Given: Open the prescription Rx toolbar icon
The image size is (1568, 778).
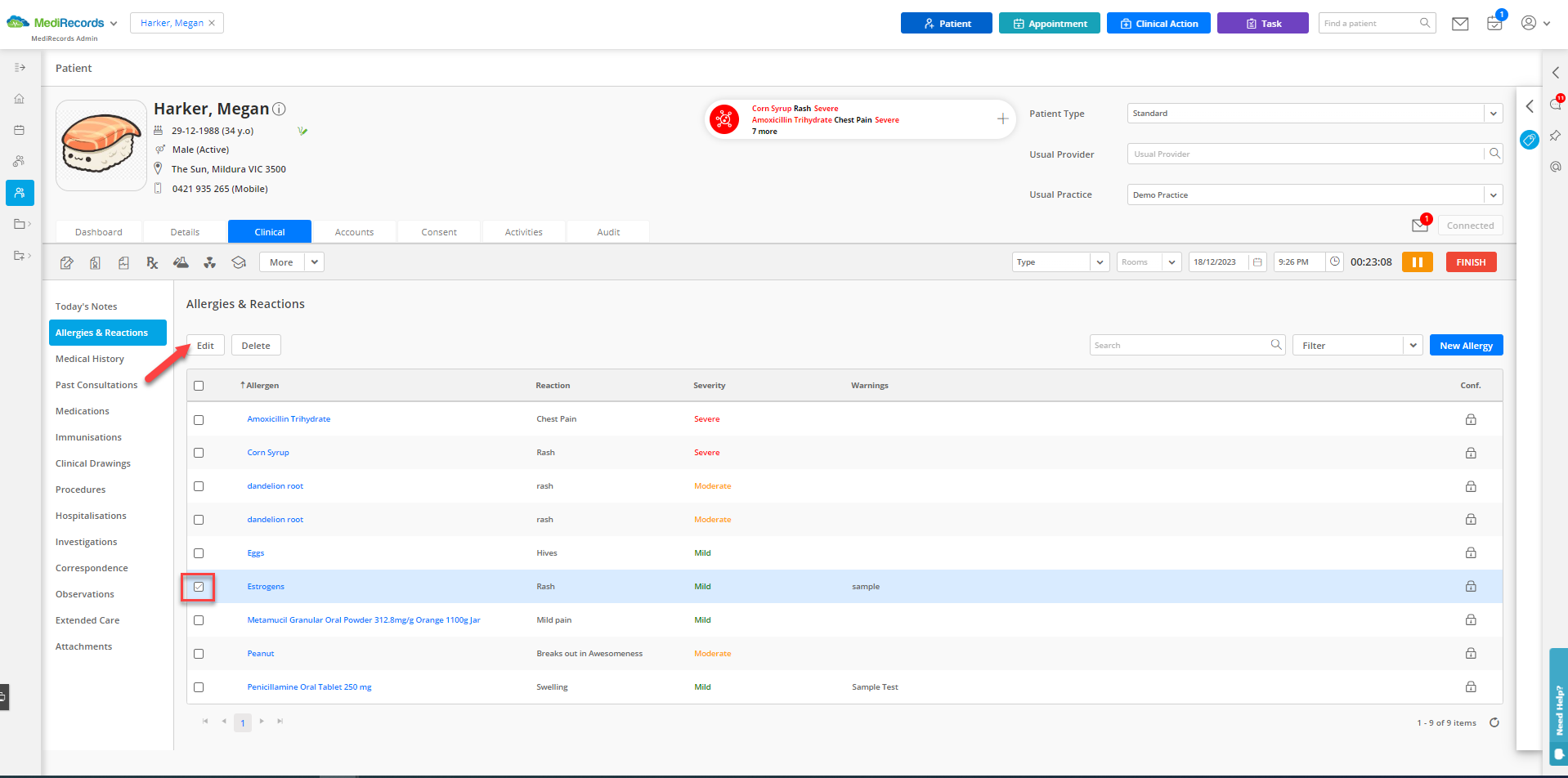Looking at the screenshot, I should 152,262.
